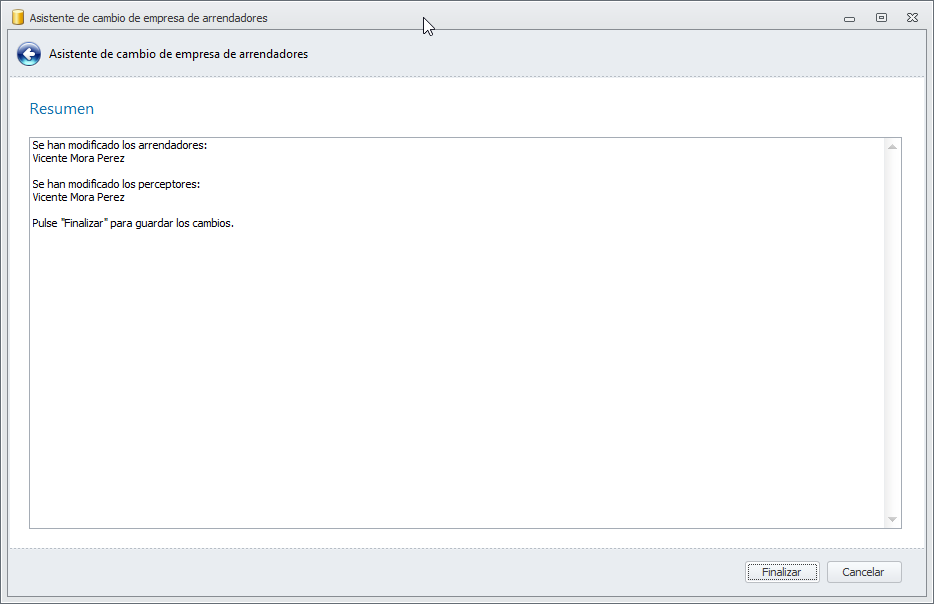Screen dimensions: 934x604
Task: Click 'Vicente Mora Perez' under perceptores
Action: (x=79, y=197)
